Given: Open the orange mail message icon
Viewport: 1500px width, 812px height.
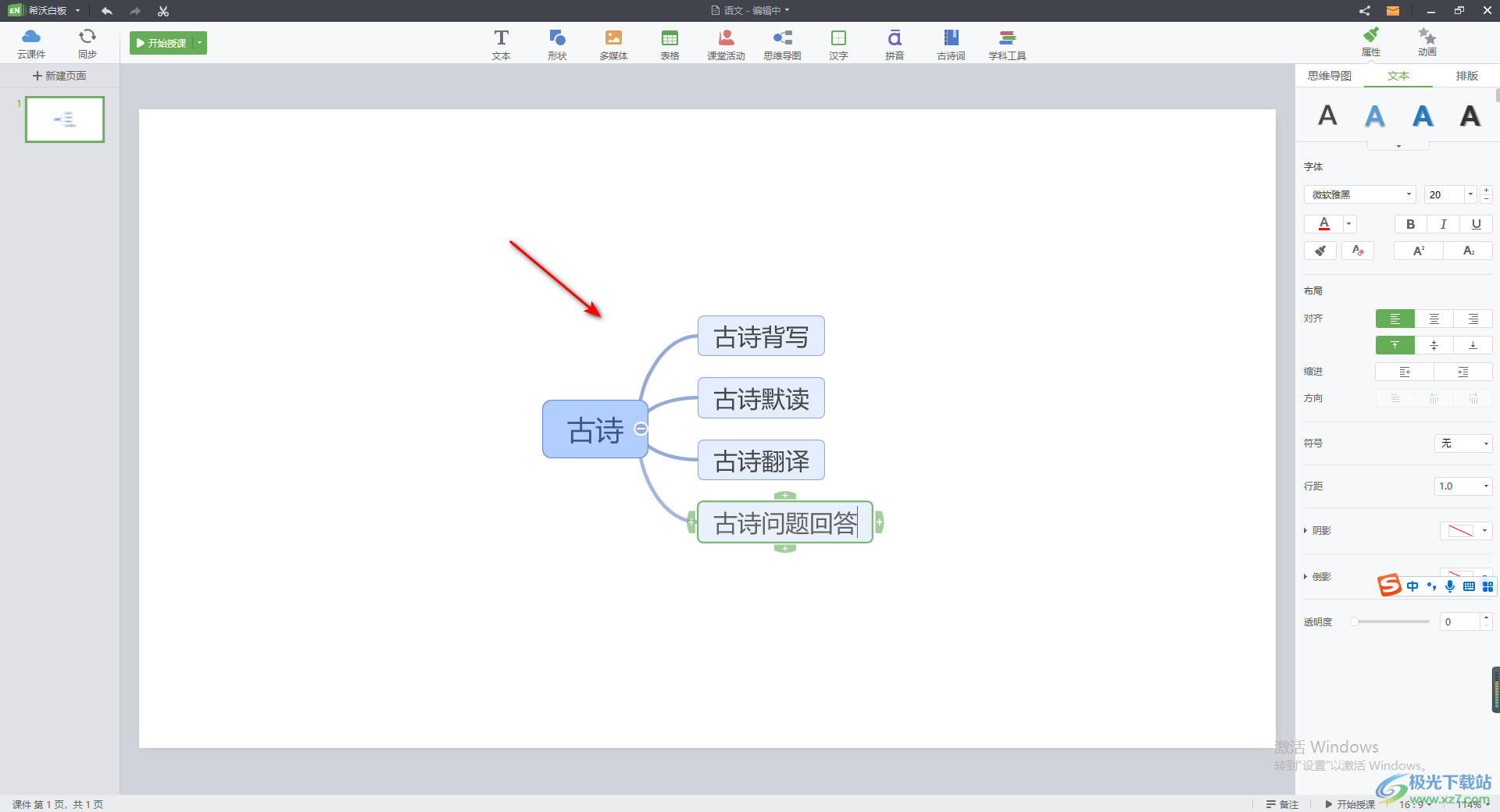Looking at the screenshot, I should point(1392,11).
